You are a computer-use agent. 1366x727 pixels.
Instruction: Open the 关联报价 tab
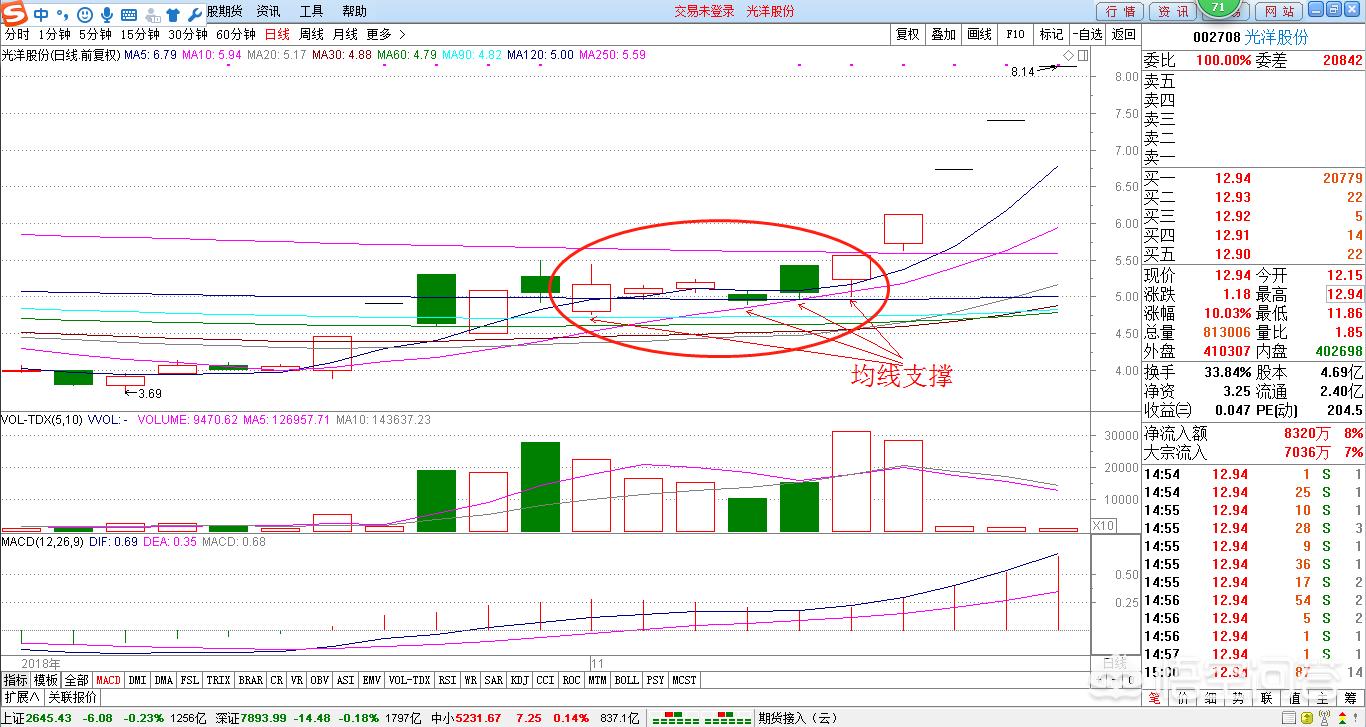(x=72, y=697)
